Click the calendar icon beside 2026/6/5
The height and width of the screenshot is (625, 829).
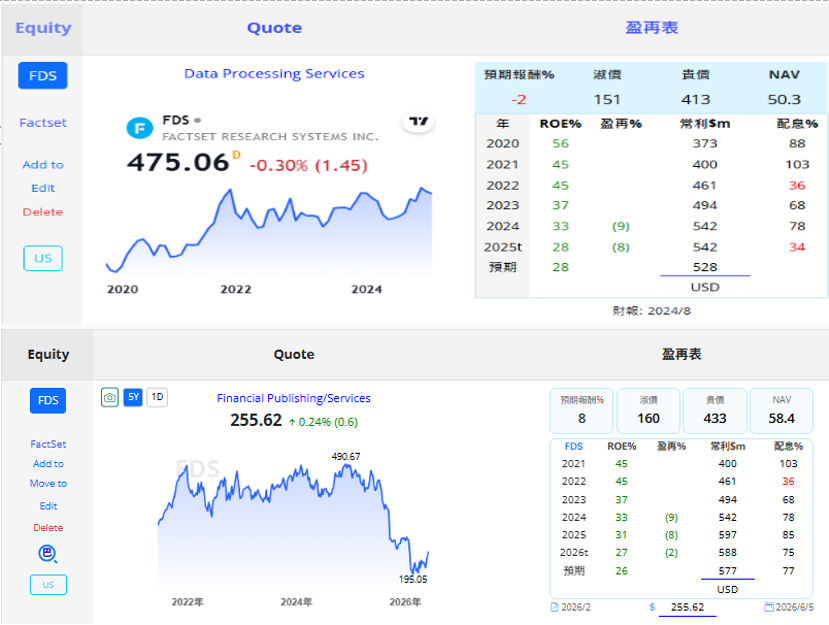point(769,607)
